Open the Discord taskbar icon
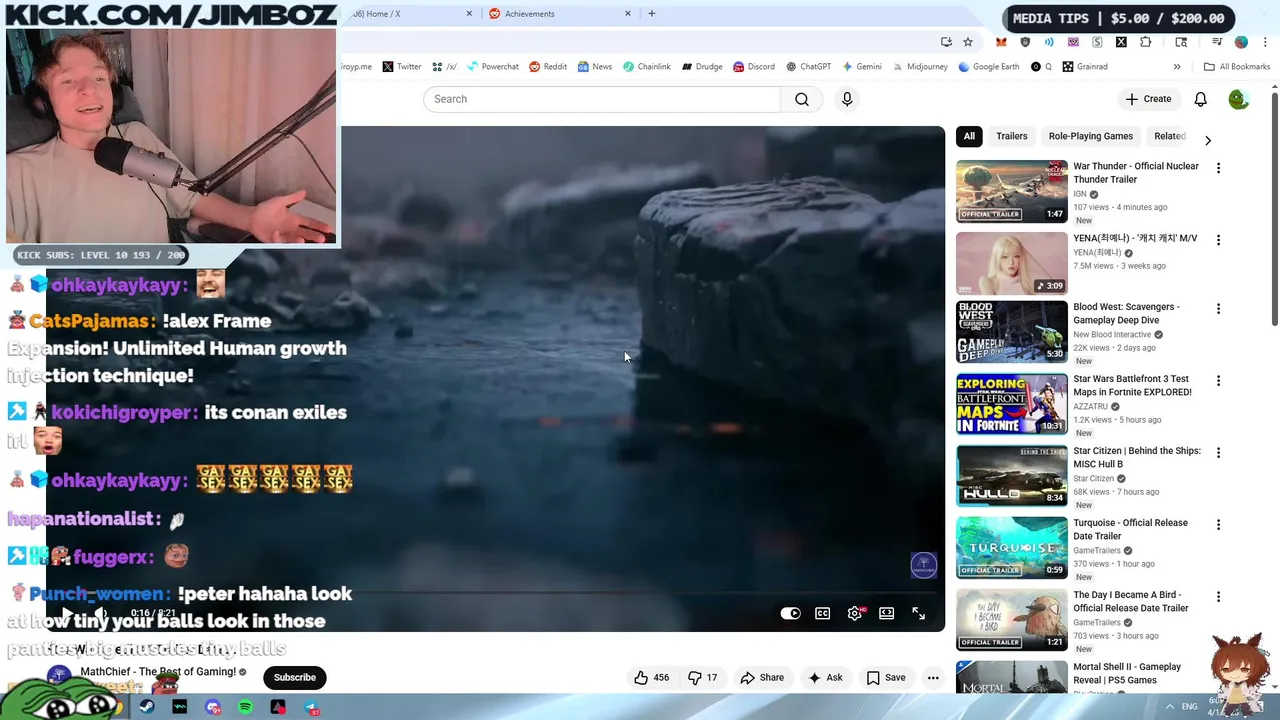This screenshot has height=720, width=1280. click(x=213, y=707)
